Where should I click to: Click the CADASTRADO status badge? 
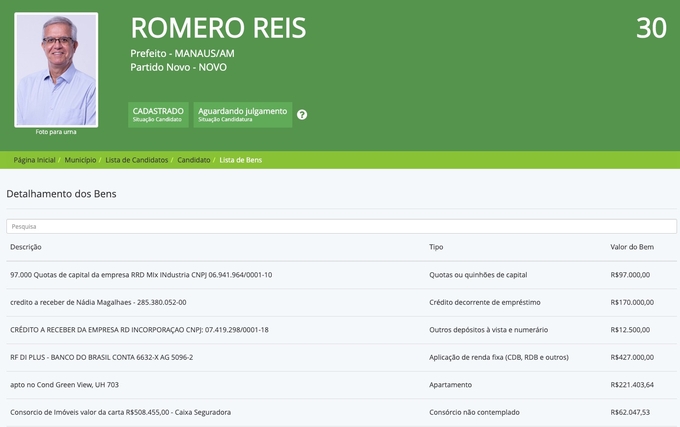click(158, 115)
